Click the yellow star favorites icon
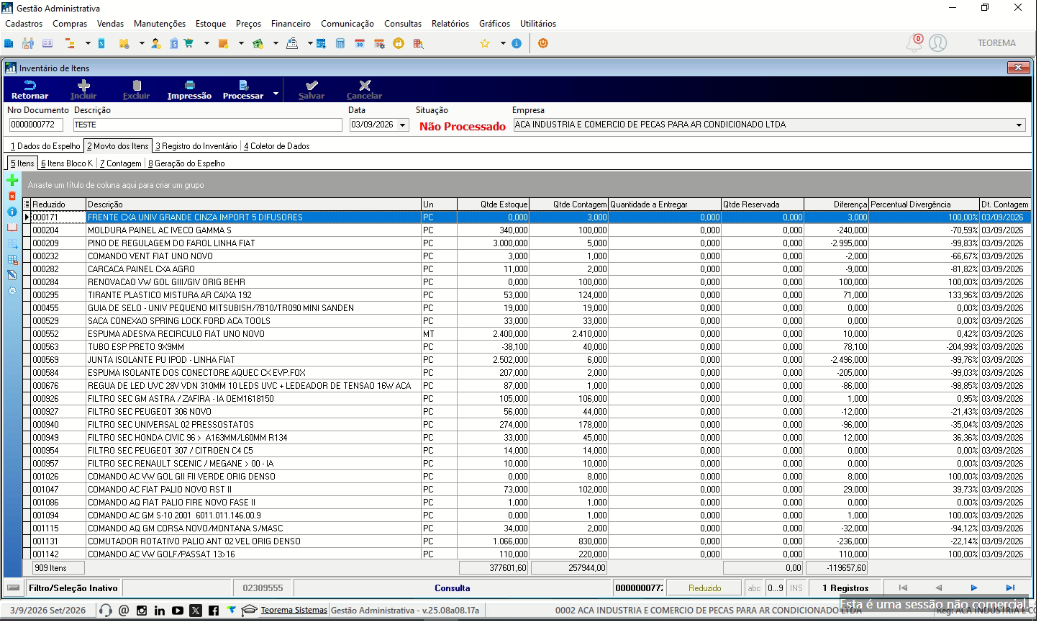1037x621 pixels. point(485,44)
